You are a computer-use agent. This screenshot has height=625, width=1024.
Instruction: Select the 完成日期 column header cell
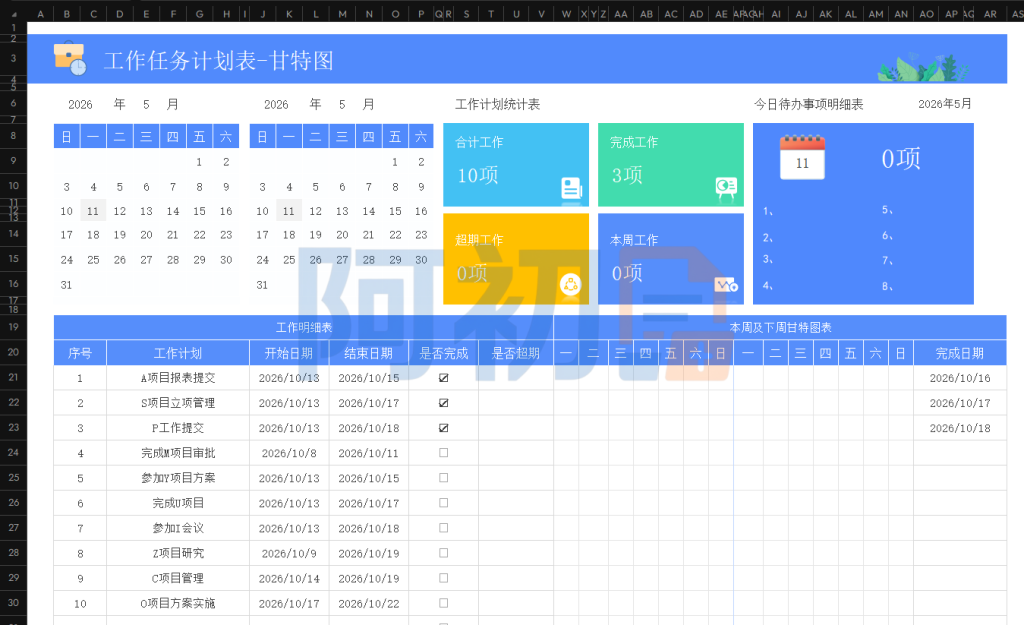pyautogui.click(x=959, y=353)
